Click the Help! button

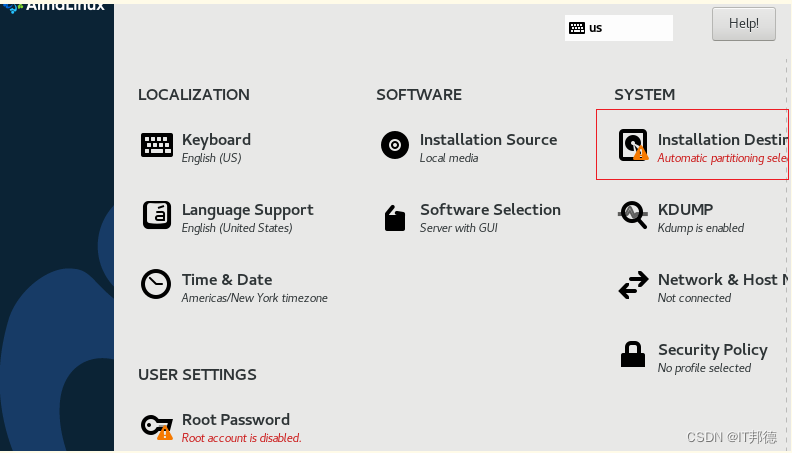coord(744,24)
